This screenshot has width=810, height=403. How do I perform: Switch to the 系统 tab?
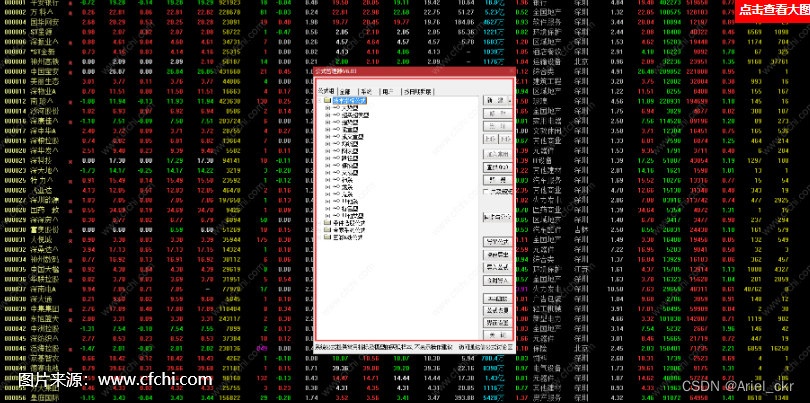367,92
